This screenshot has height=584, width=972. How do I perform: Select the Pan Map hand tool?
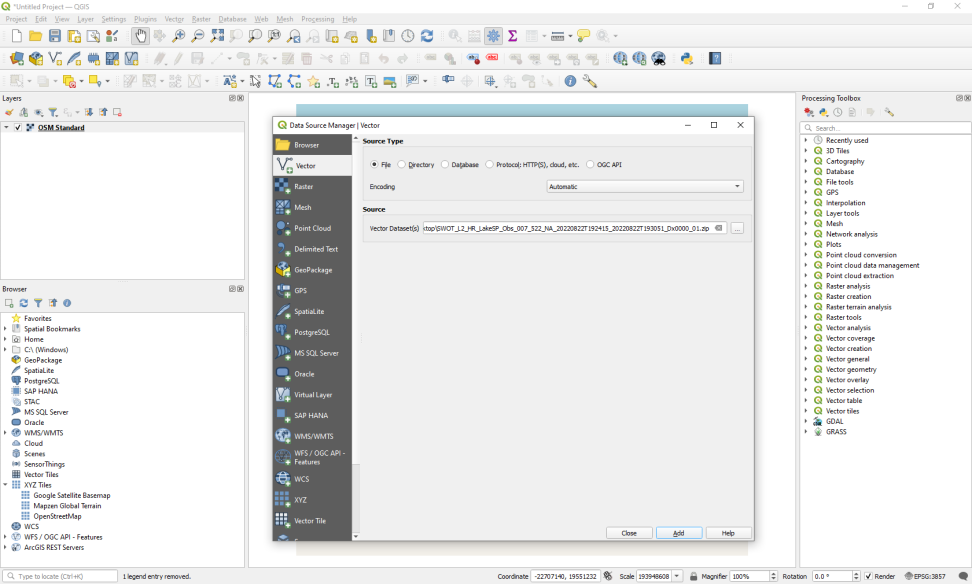click(141, 36)
